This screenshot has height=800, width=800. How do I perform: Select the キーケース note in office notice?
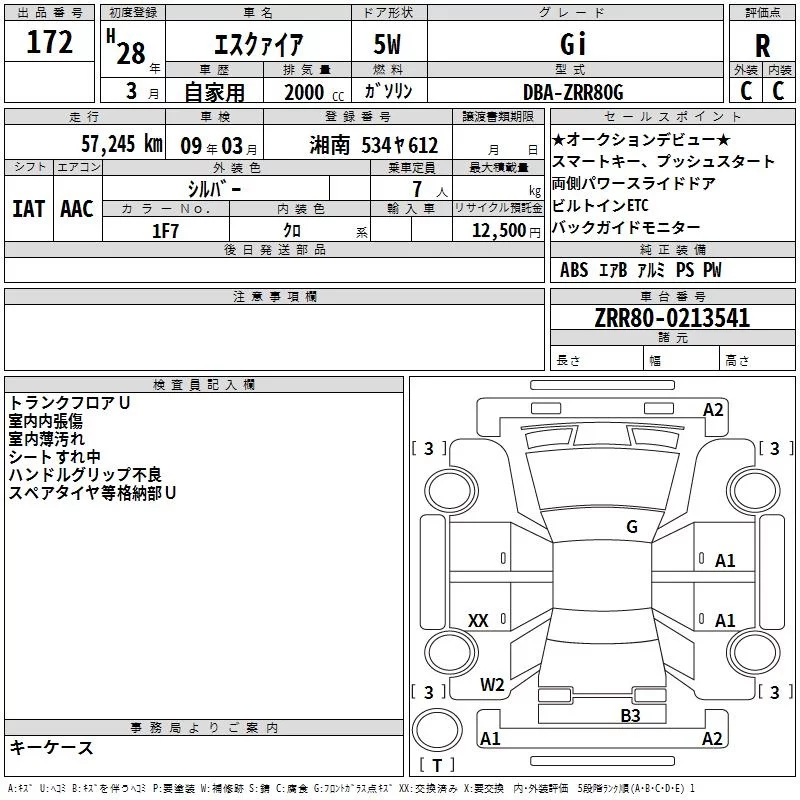tap(51, 747)
